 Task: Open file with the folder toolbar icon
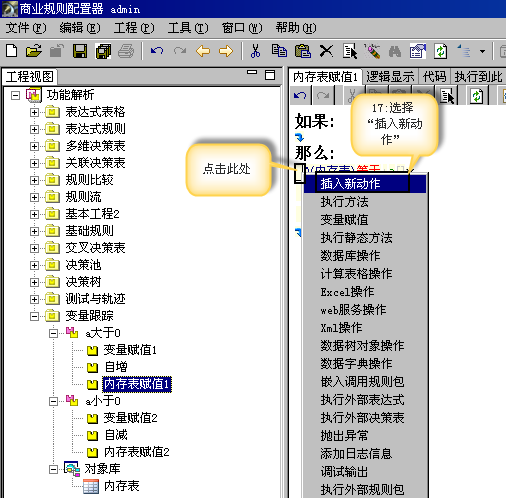click(34, 51)
